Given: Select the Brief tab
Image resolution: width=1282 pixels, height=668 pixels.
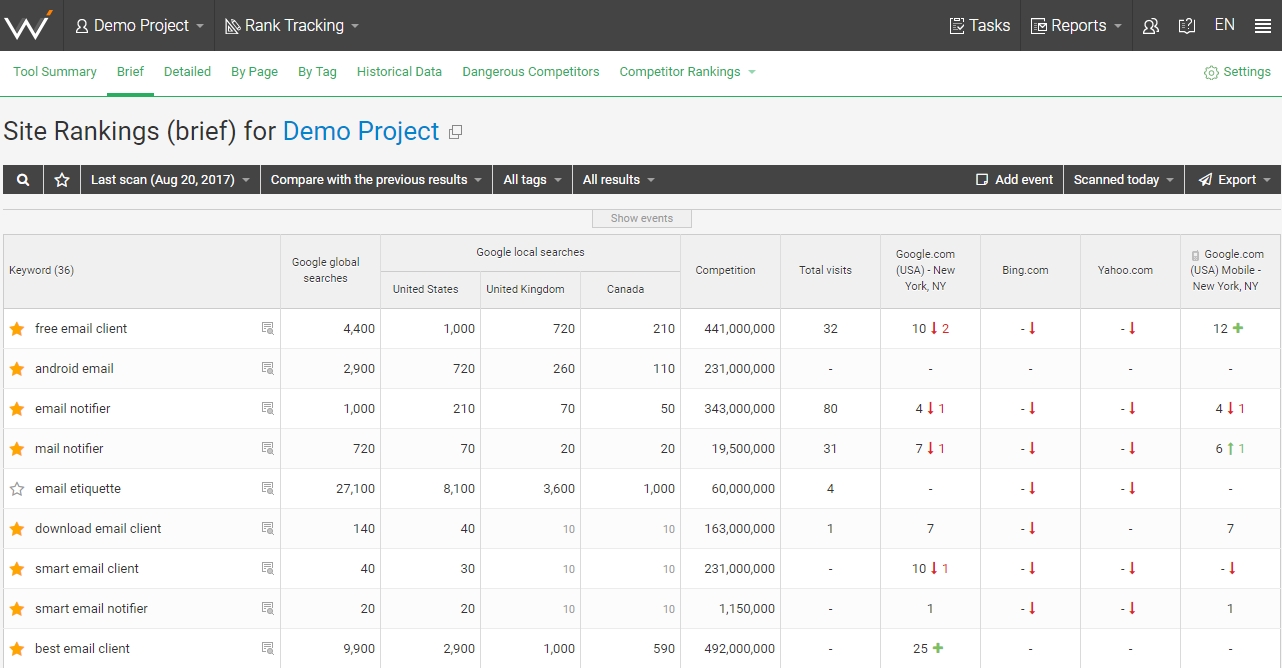Looking at the screenshot, I should 130,72.
